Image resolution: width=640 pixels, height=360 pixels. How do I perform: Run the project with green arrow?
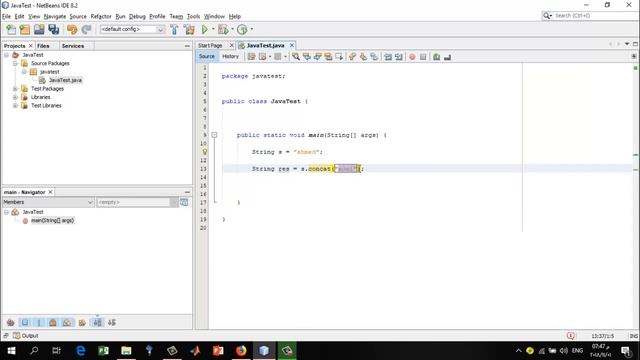pos(204,29)
